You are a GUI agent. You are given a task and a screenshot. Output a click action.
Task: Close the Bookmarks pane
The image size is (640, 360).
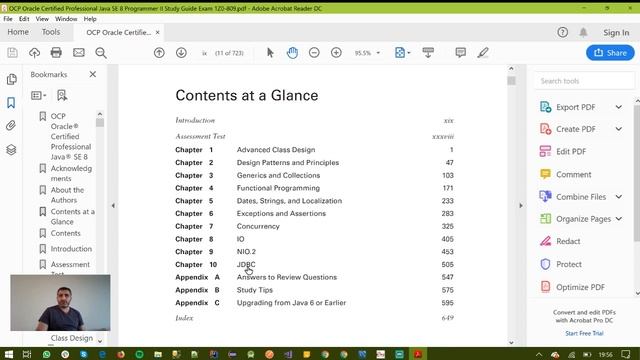pos(93,74)
